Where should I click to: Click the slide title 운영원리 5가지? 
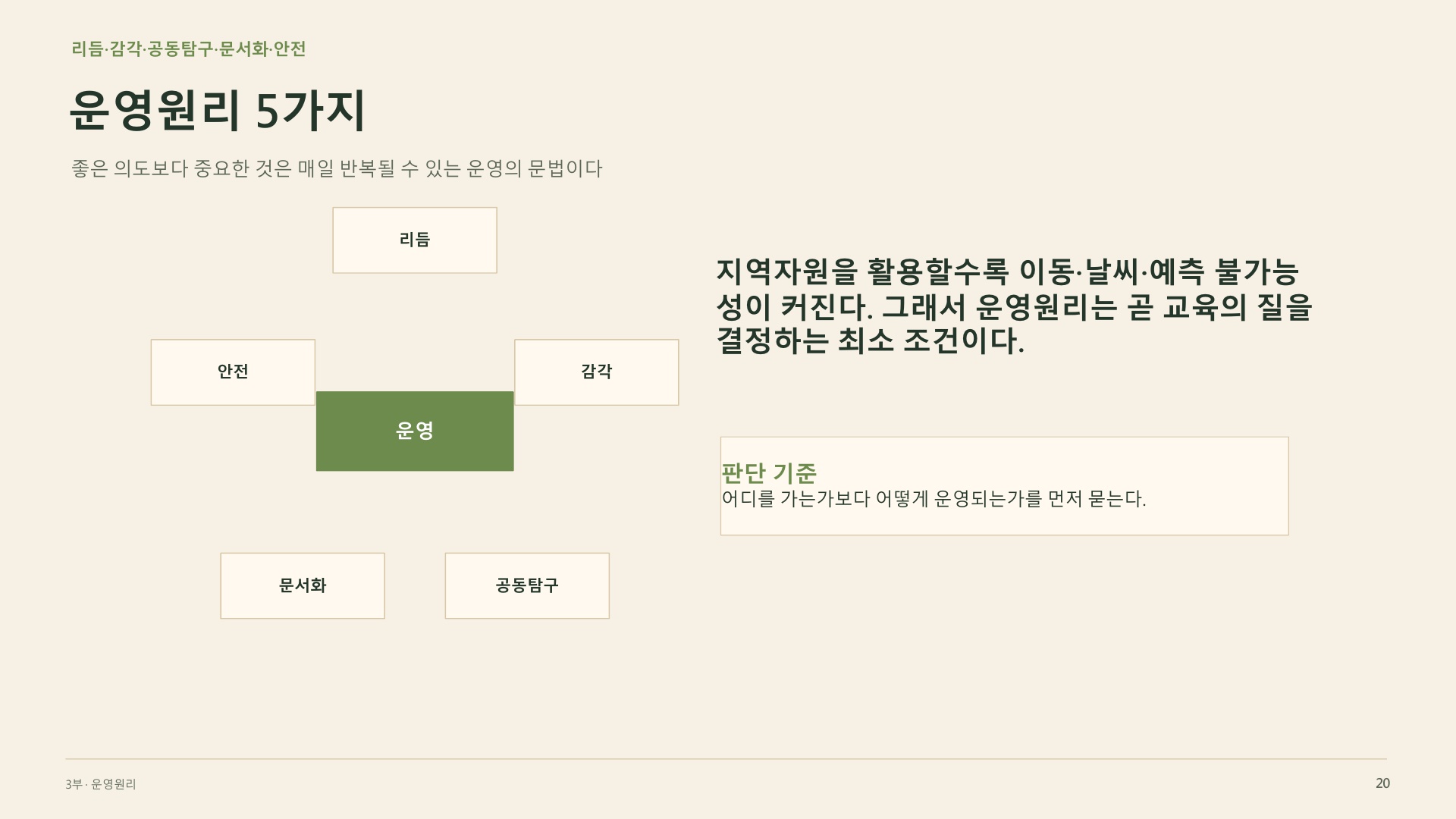pyautogui.click(x=218, y=111)
